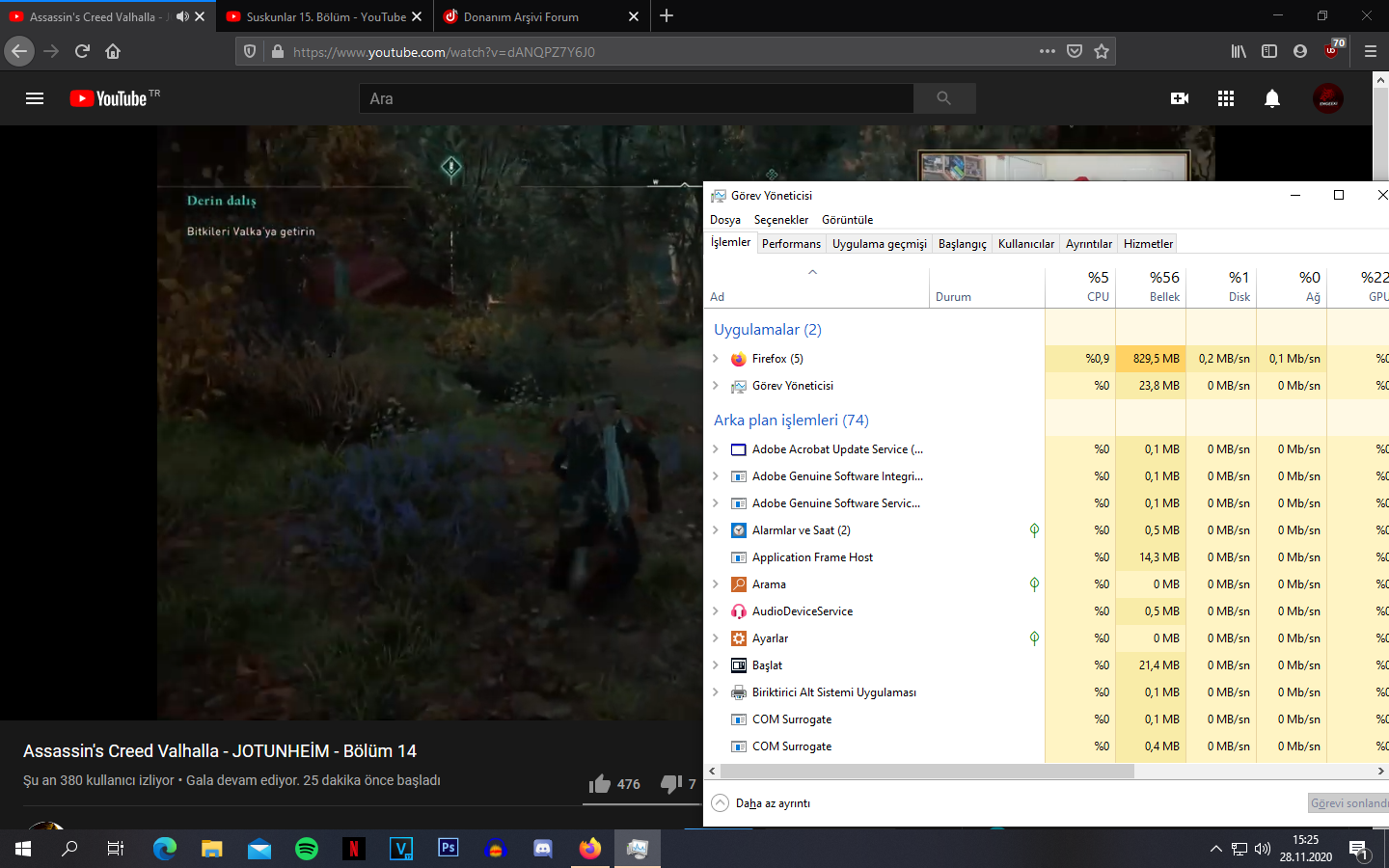Sort processes by Bellek column header
The width and height of the screenshot is (1389, 868).
(1151, 285)
